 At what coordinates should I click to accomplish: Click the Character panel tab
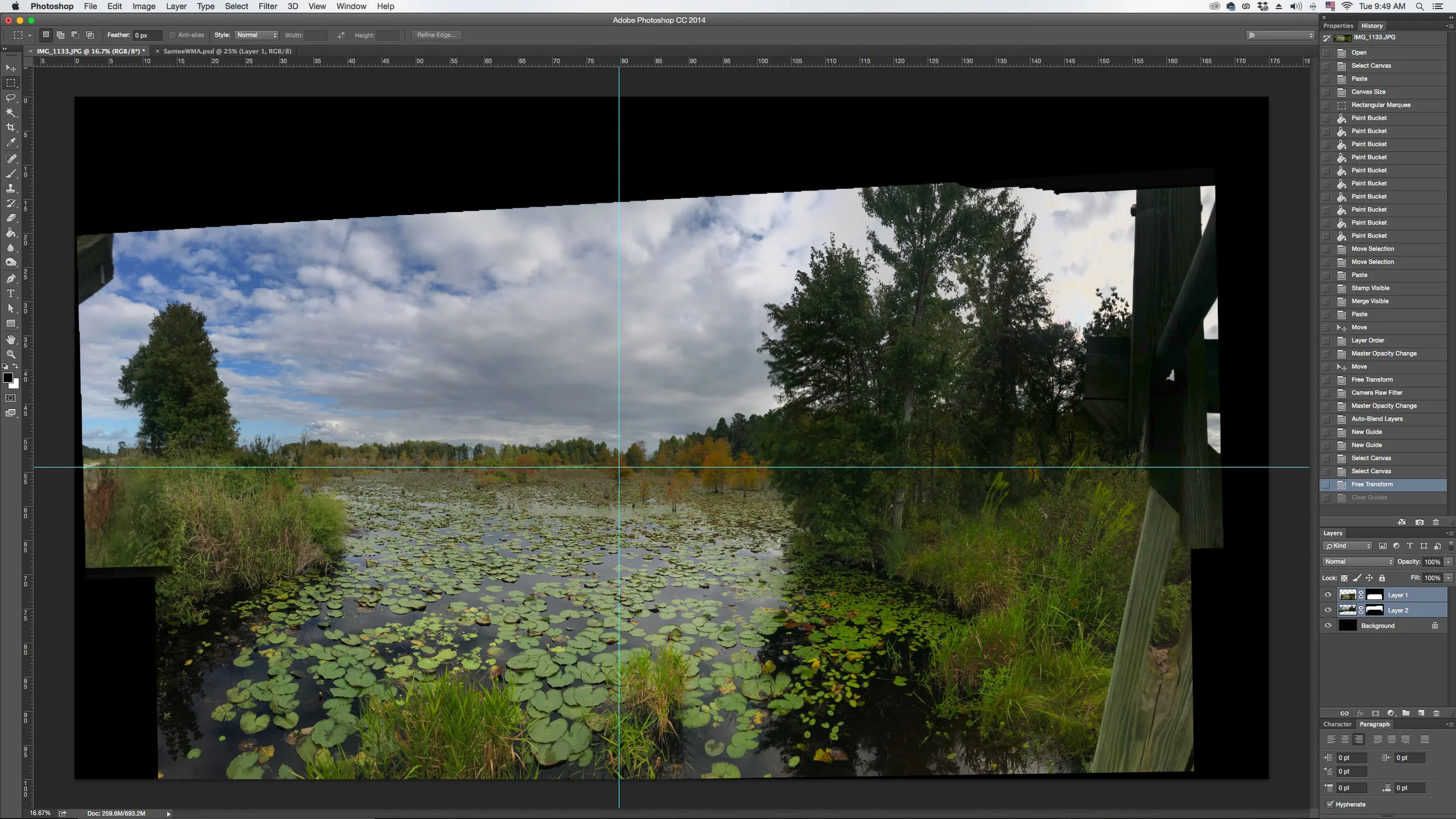point(1337,725)
